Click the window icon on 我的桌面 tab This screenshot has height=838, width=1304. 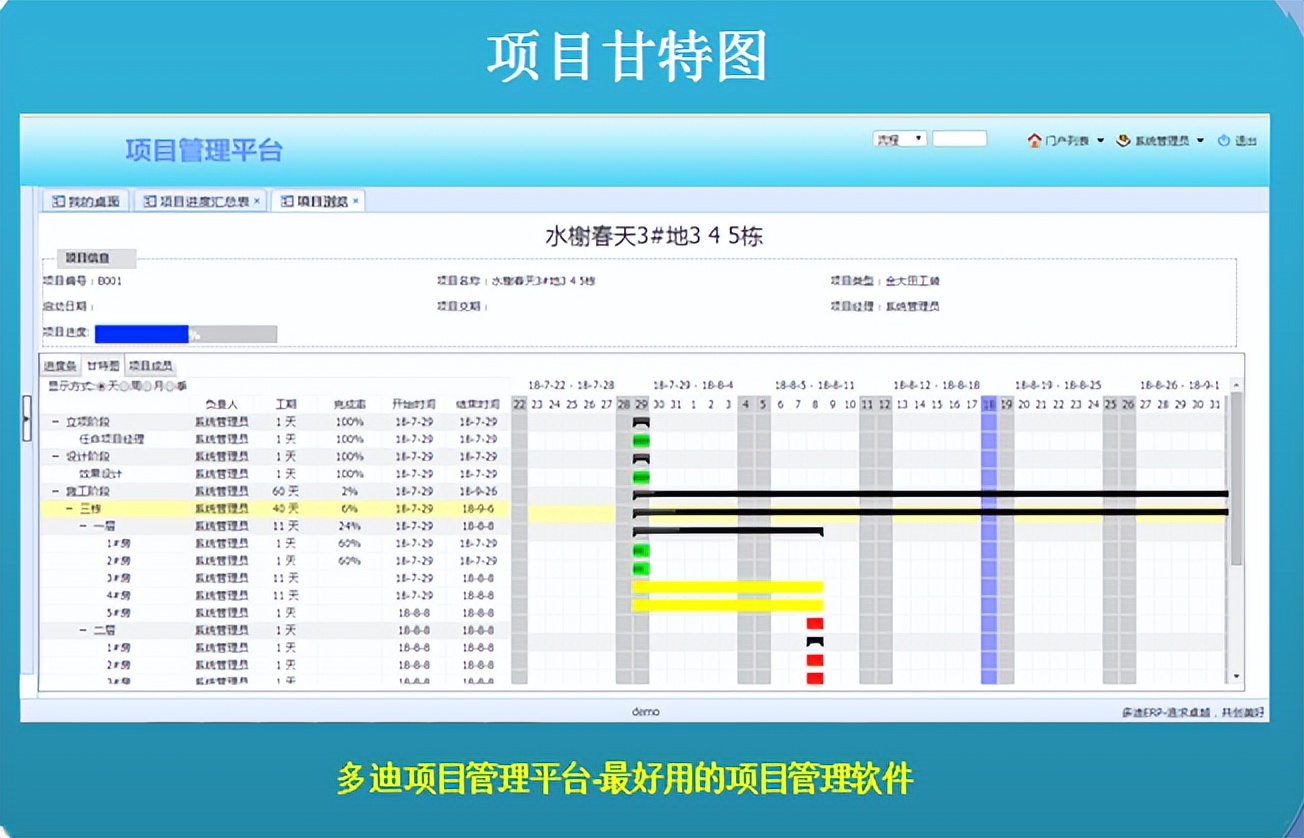58,200
